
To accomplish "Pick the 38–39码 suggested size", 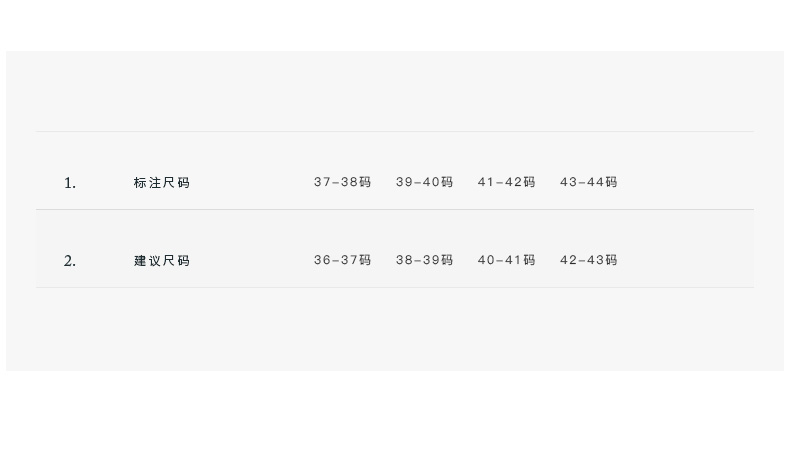I will [424, 260].
